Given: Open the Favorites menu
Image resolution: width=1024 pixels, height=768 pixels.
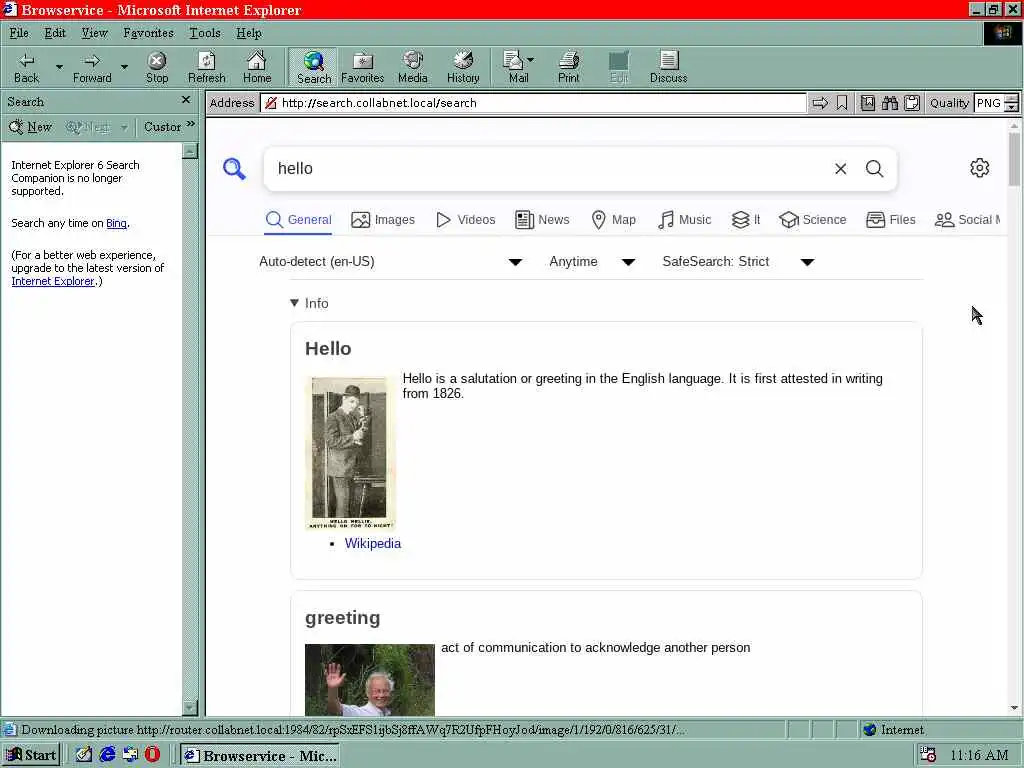Looking at the screenshot, I should click(x=148, y=33).
